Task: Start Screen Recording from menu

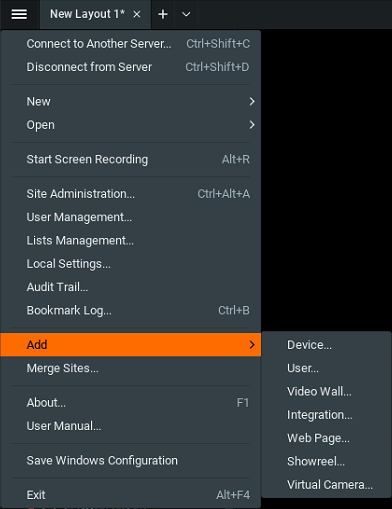Action: (131, 159)
